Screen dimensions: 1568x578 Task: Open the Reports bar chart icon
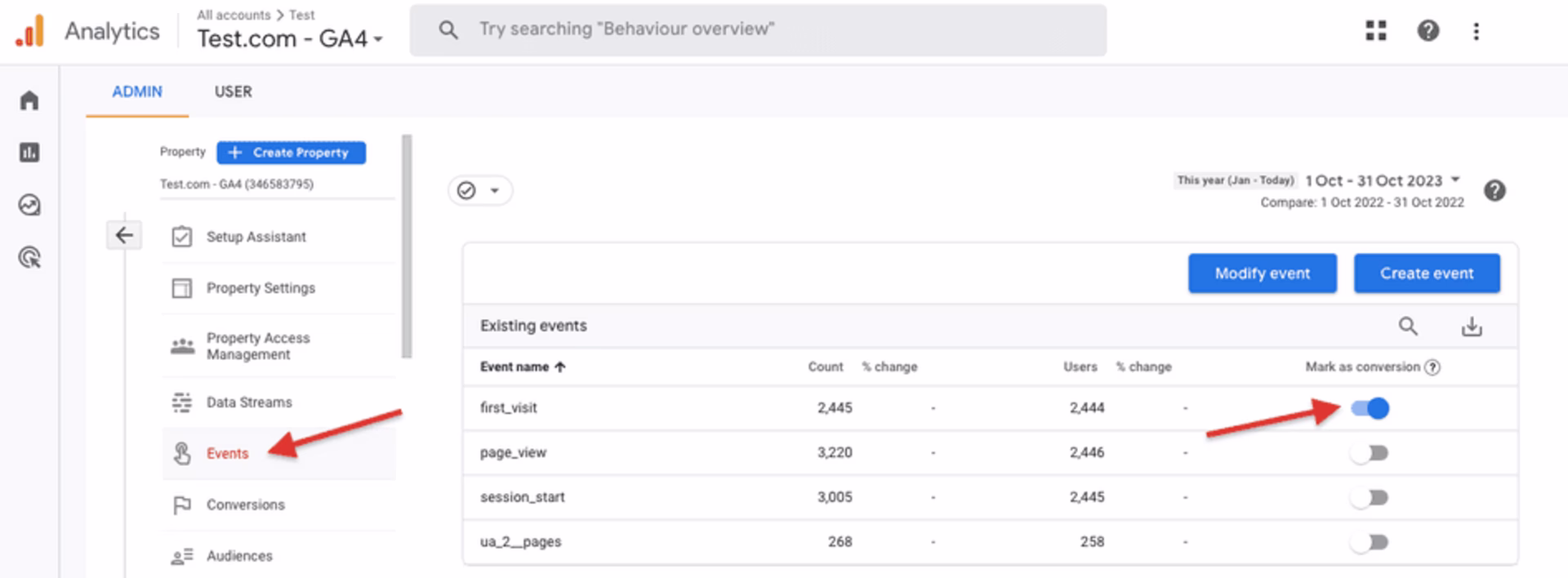click(x=29, y=153)
